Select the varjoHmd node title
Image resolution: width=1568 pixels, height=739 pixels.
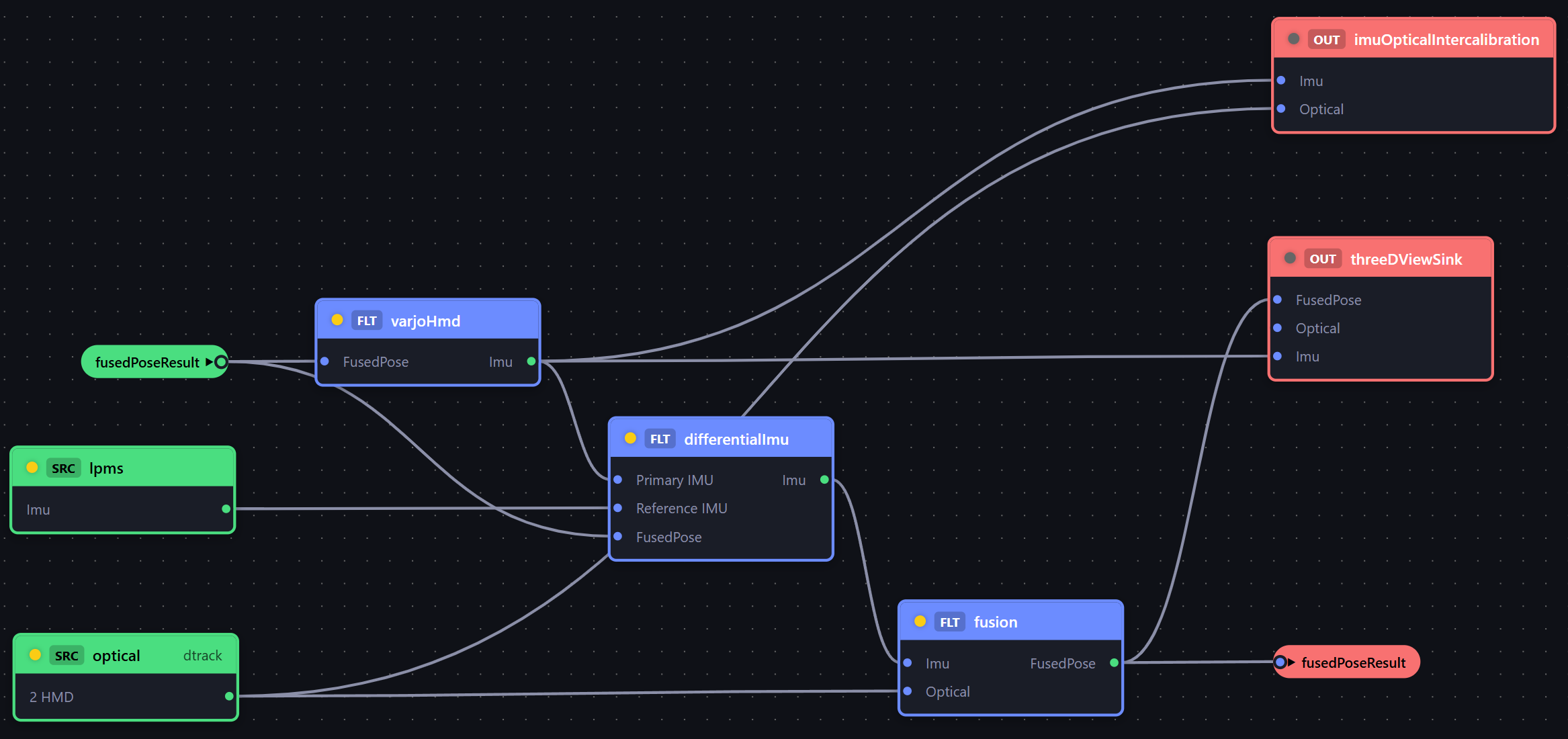[x=425, y=321]
